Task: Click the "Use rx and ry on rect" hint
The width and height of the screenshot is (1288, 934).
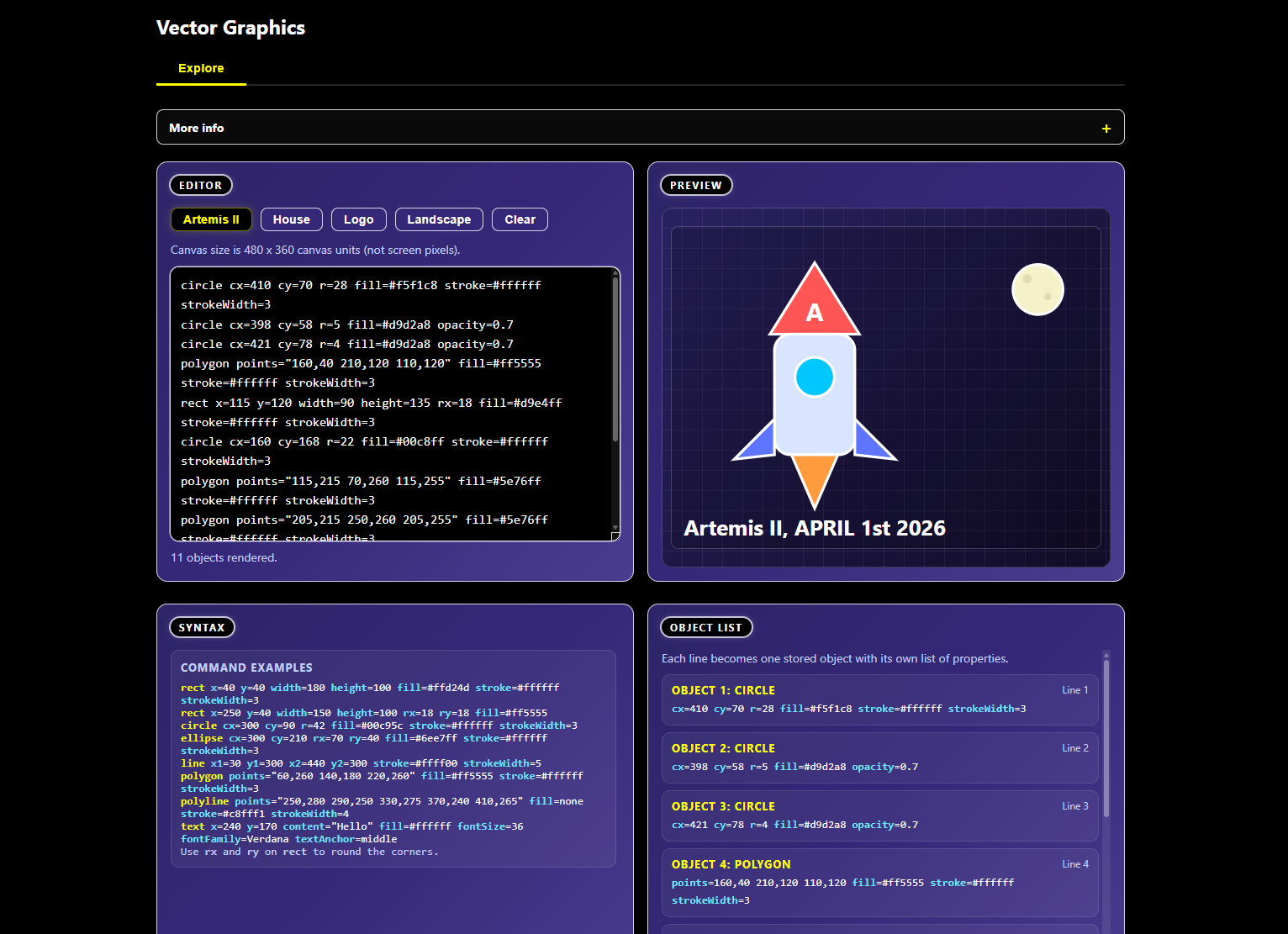Action: coord(309,852)
